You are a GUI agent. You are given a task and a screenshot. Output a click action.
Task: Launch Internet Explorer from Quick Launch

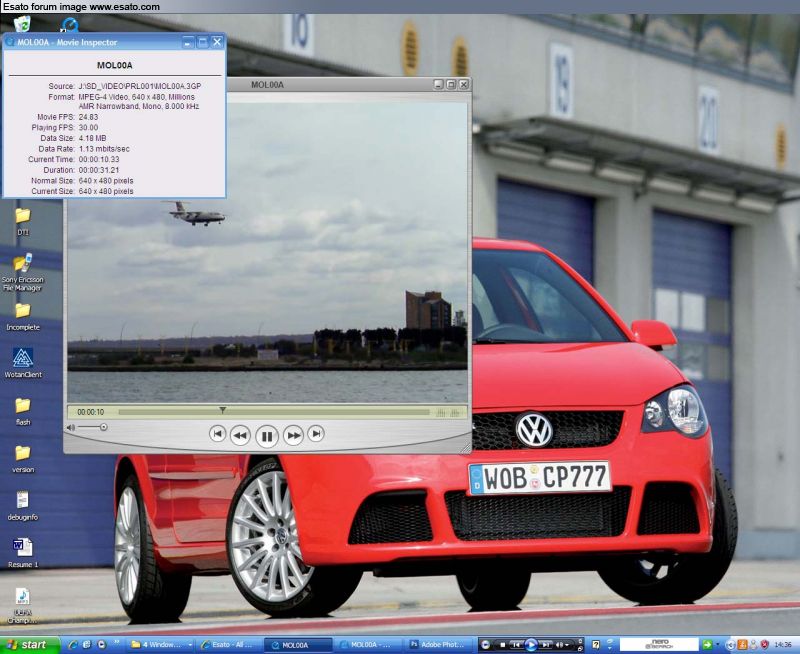click(x=71, y=645)
